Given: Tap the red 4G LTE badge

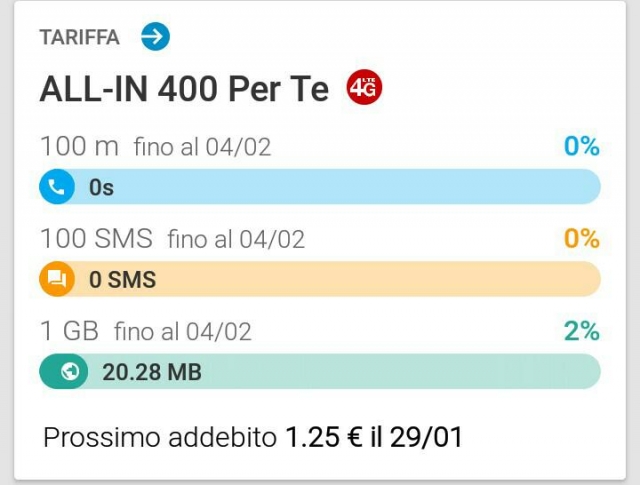Looking at the screenshot, I should [x=364, y=88].
